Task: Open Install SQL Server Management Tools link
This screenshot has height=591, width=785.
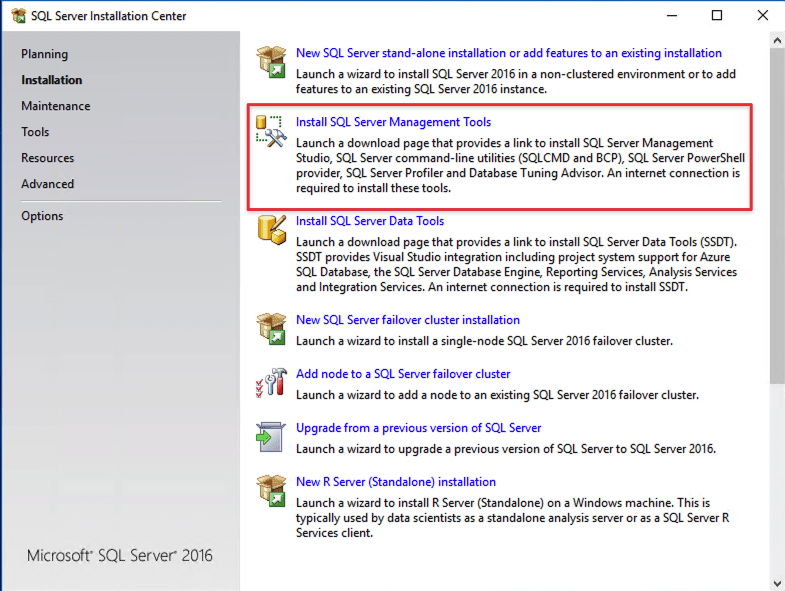Action: [x=393, y=122]
